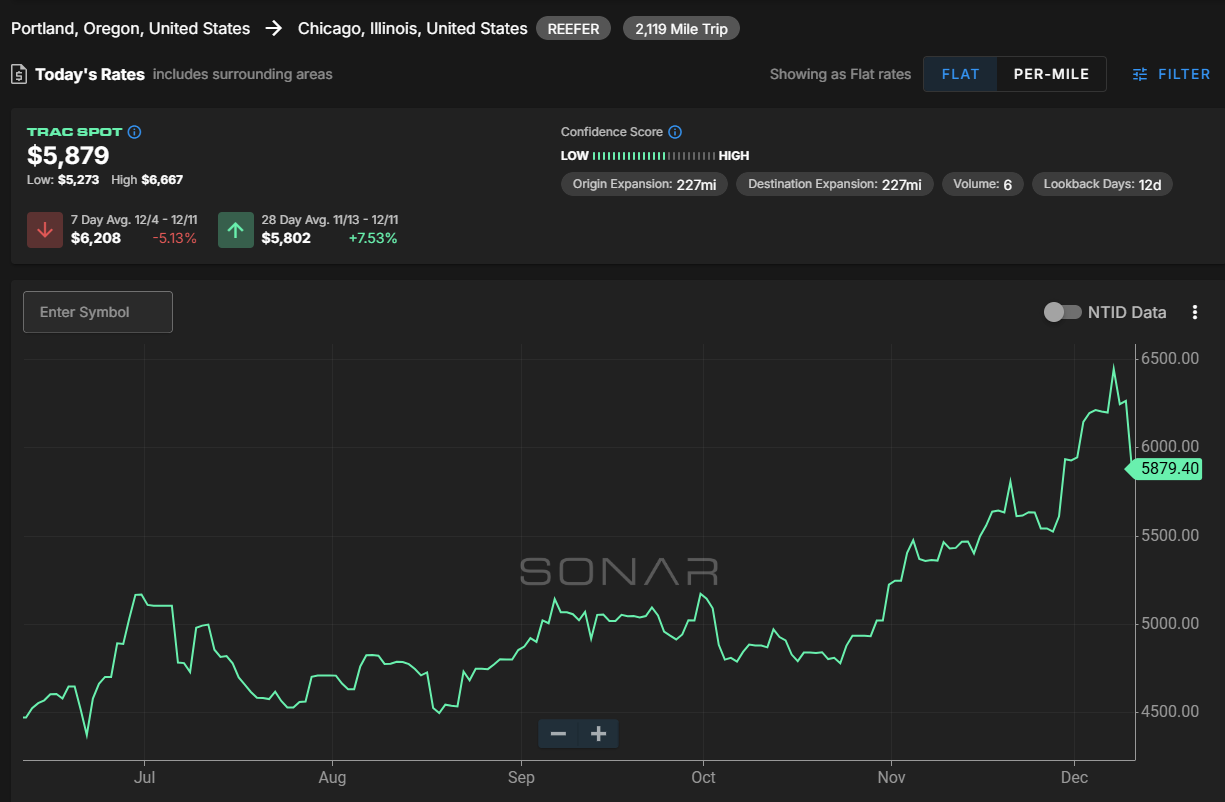Click the 7 Day Avg. $6,208 value
The image size is (1225, 802).
click(96, 238)
